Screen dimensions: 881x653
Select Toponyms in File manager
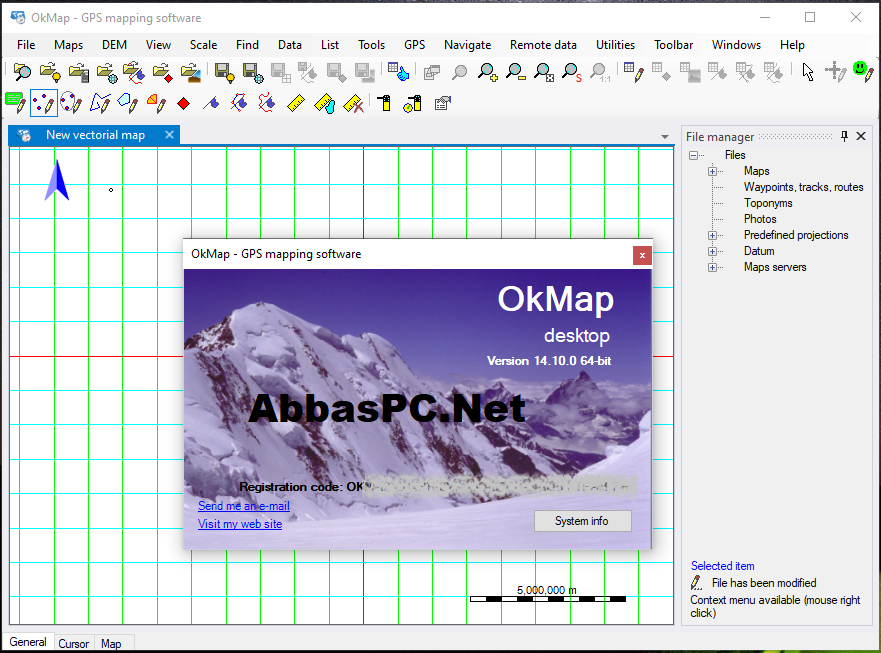(x=768, y=203)
